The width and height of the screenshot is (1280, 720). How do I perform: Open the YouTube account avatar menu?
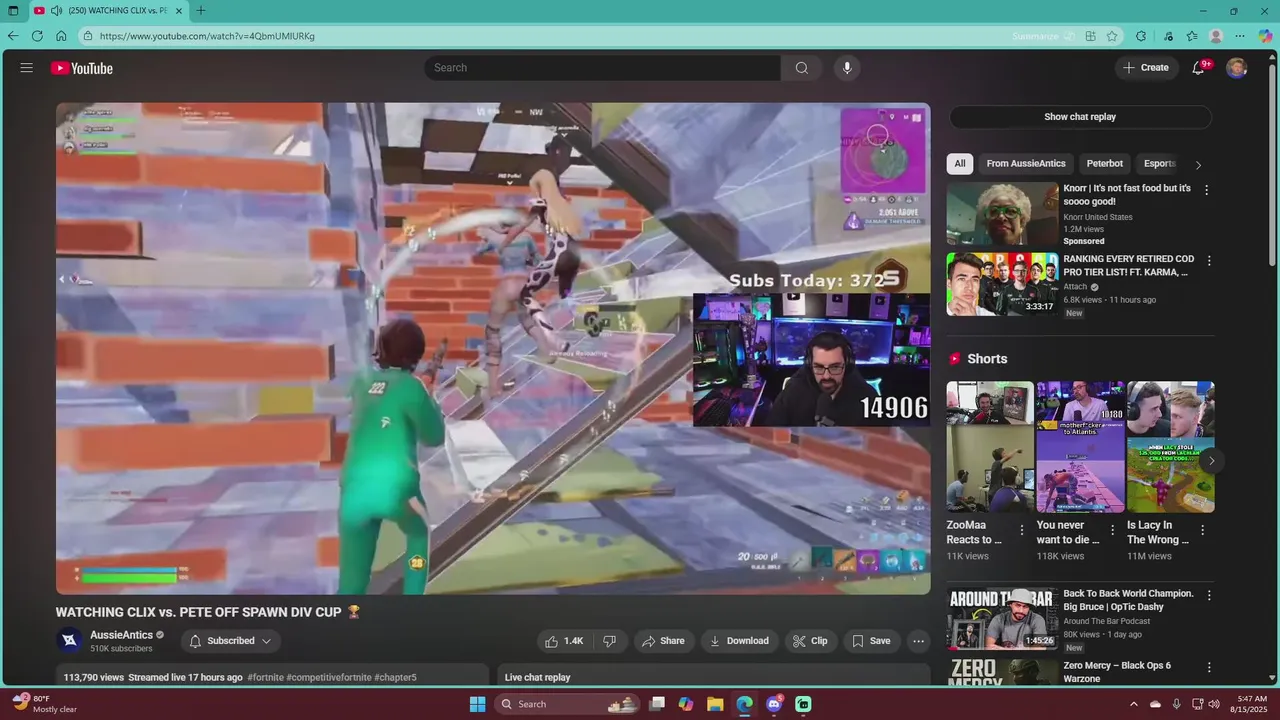coord(1237,68)
